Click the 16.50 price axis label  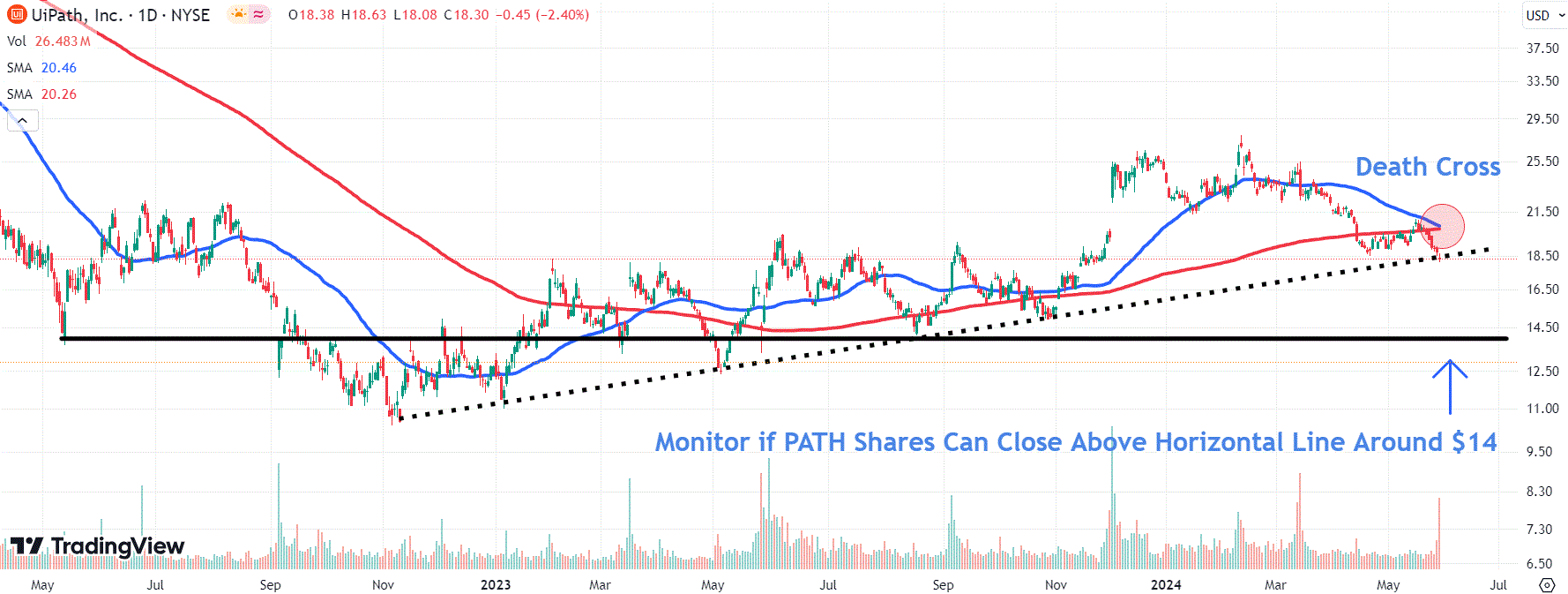[1542, 289]
